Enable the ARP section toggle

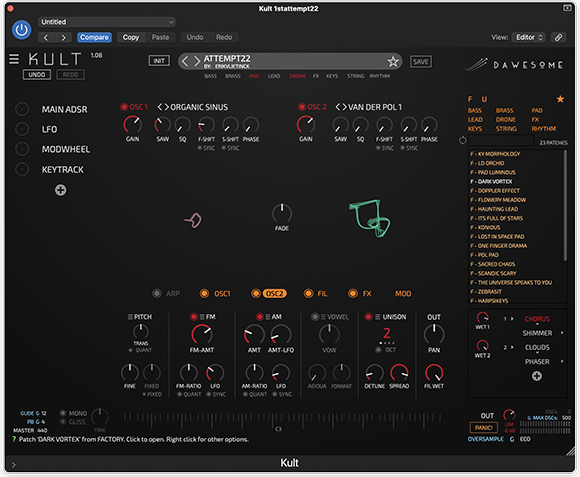pos(157,293)
